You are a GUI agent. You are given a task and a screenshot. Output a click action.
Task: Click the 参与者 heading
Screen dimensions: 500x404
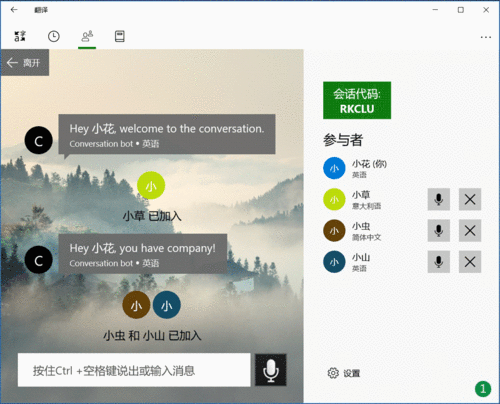point(343,140)
